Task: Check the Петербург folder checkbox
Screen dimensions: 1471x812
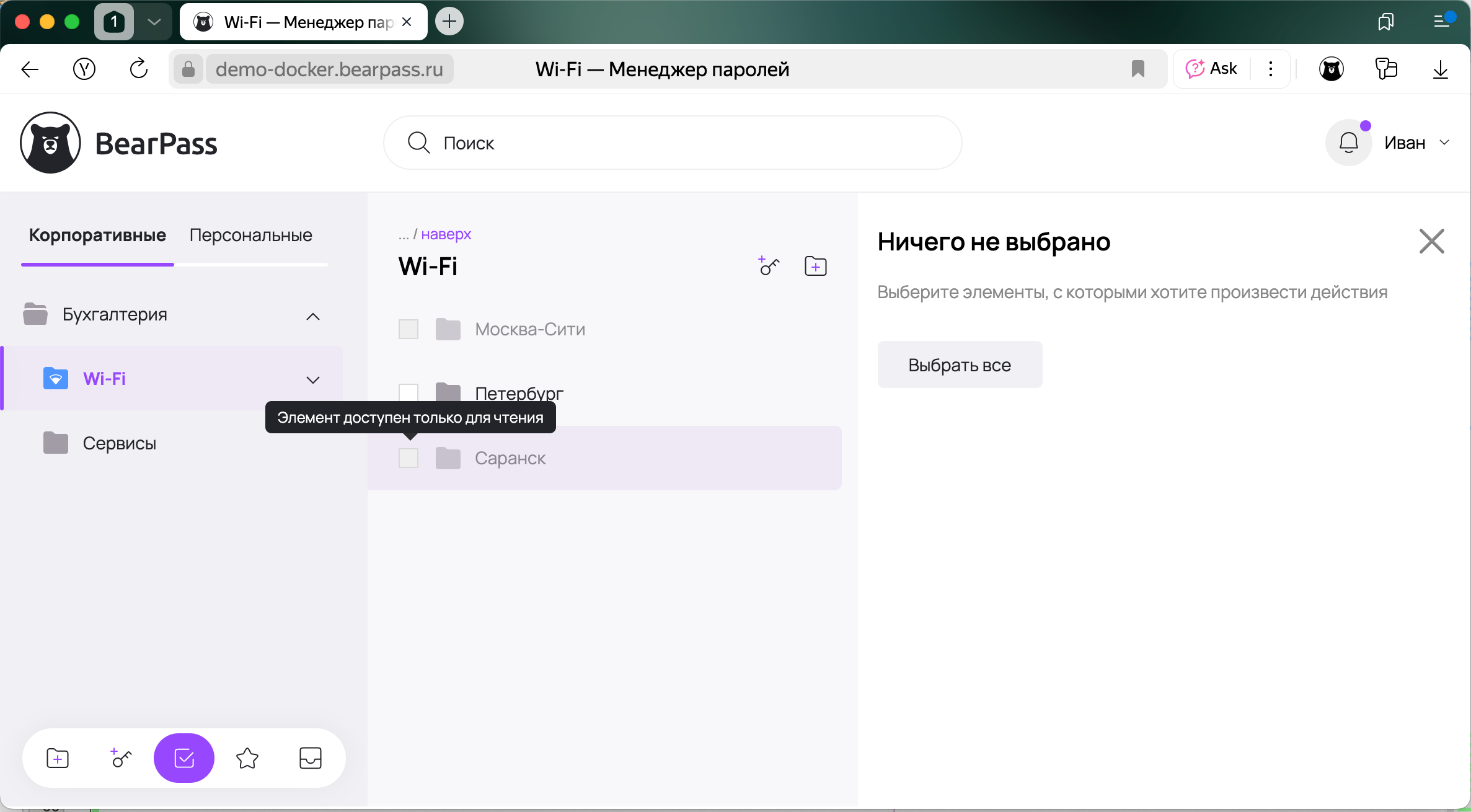Action: [x=409, y=392]
